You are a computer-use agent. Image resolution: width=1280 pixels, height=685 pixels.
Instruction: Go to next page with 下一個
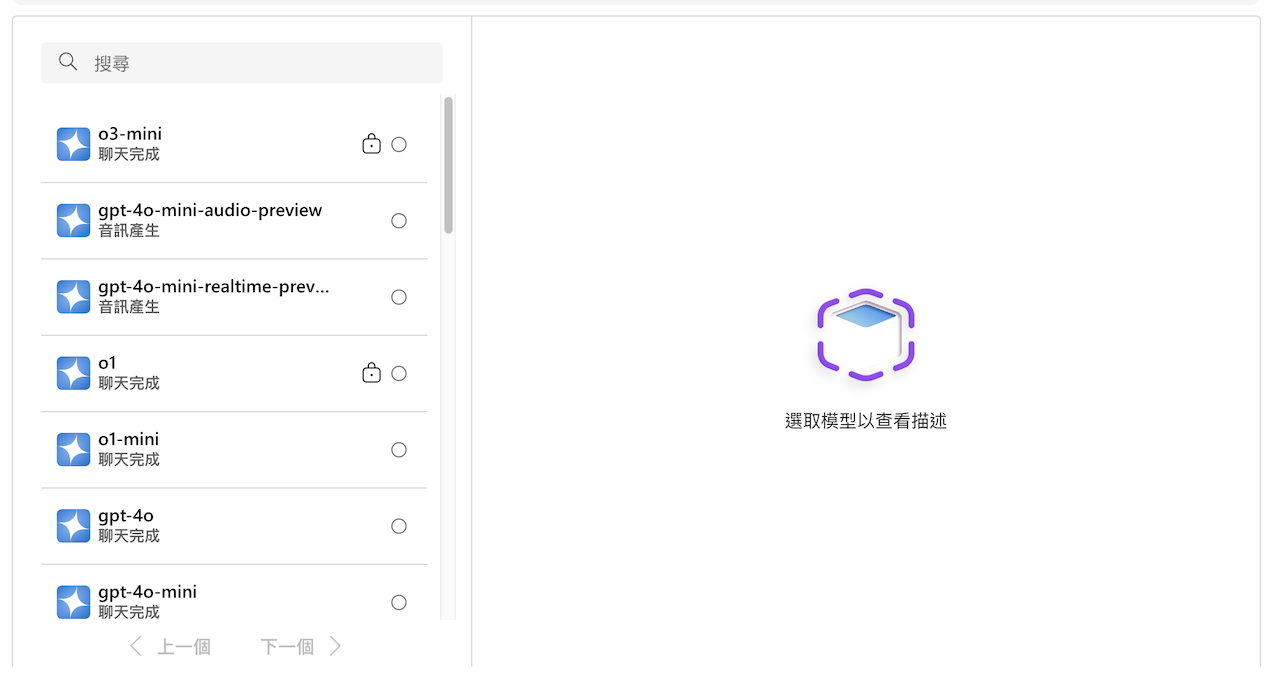coord(301,647)
